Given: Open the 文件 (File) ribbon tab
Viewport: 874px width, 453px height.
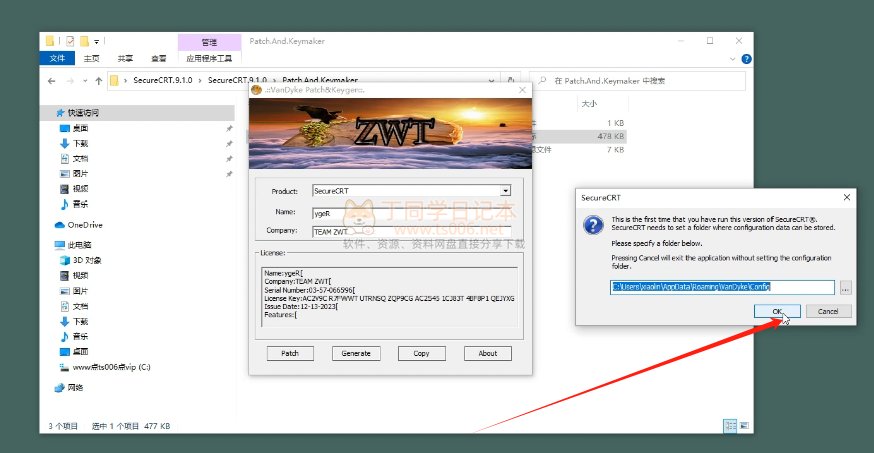Looking at the screenshot, I should click(x=57, y=59).
